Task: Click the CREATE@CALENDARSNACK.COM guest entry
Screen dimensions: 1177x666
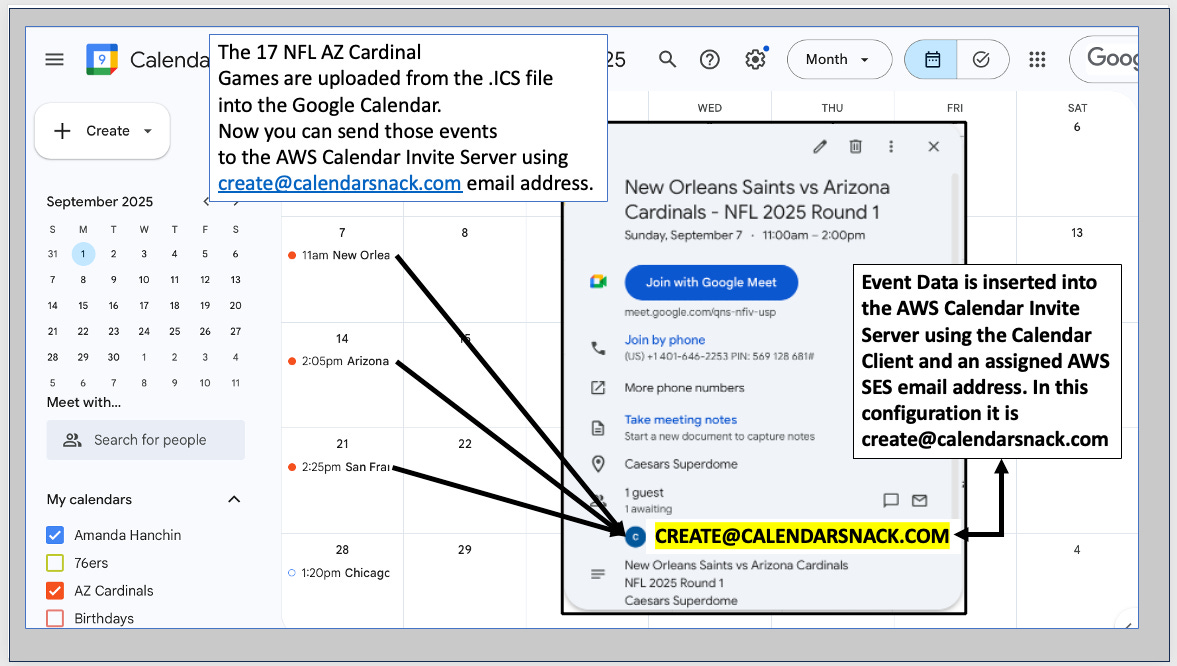Action: click(x=802, y=536)
